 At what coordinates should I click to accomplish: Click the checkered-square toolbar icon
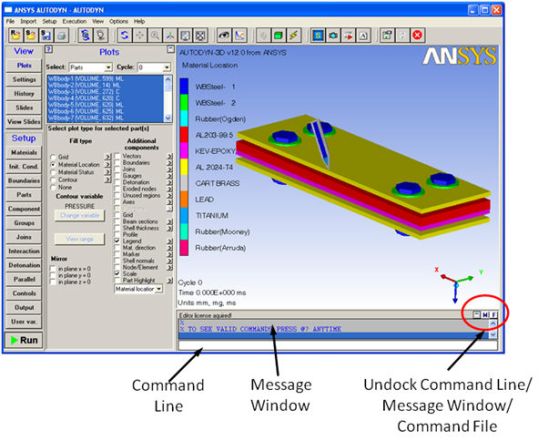coord(200,35)
